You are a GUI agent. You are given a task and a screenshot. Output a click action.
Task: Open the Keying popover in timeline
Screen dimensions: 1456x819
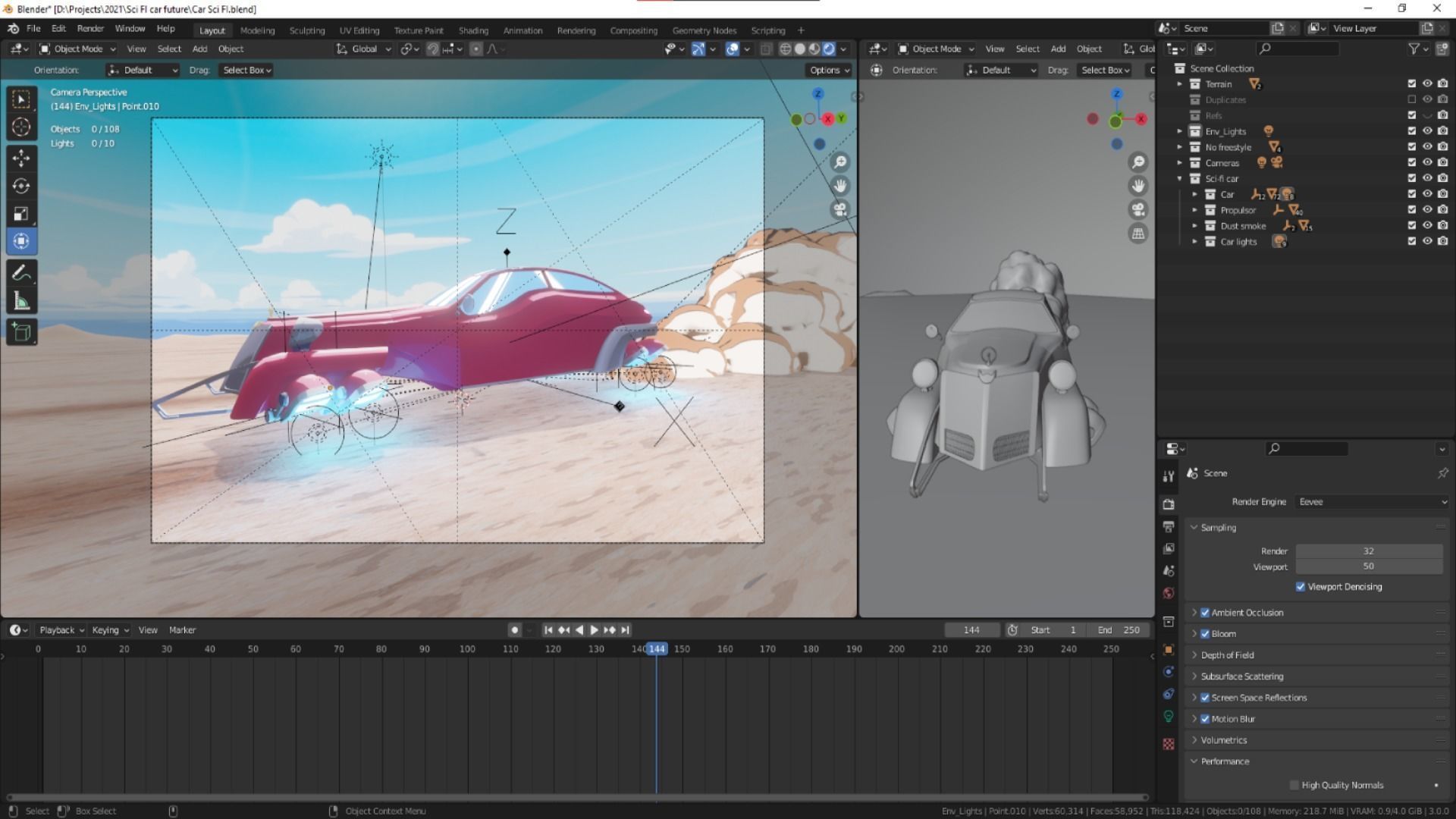pyautogui.click(x=110, y=630)
